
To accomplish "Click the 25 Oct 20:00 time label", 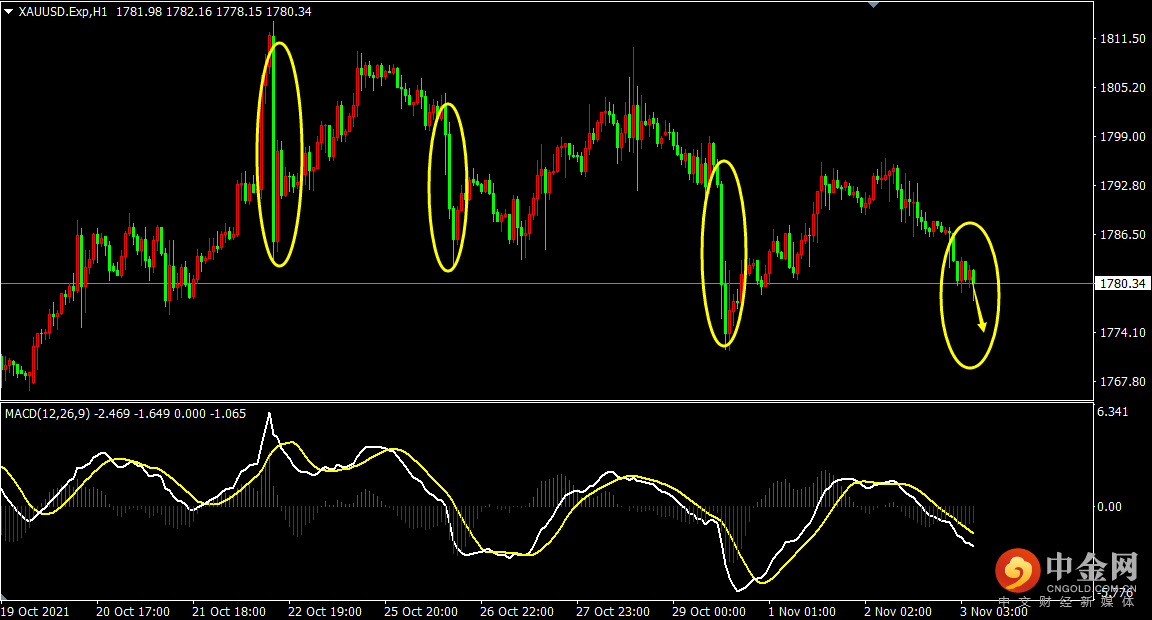I will pyautogui.click(x=421, y=611).
